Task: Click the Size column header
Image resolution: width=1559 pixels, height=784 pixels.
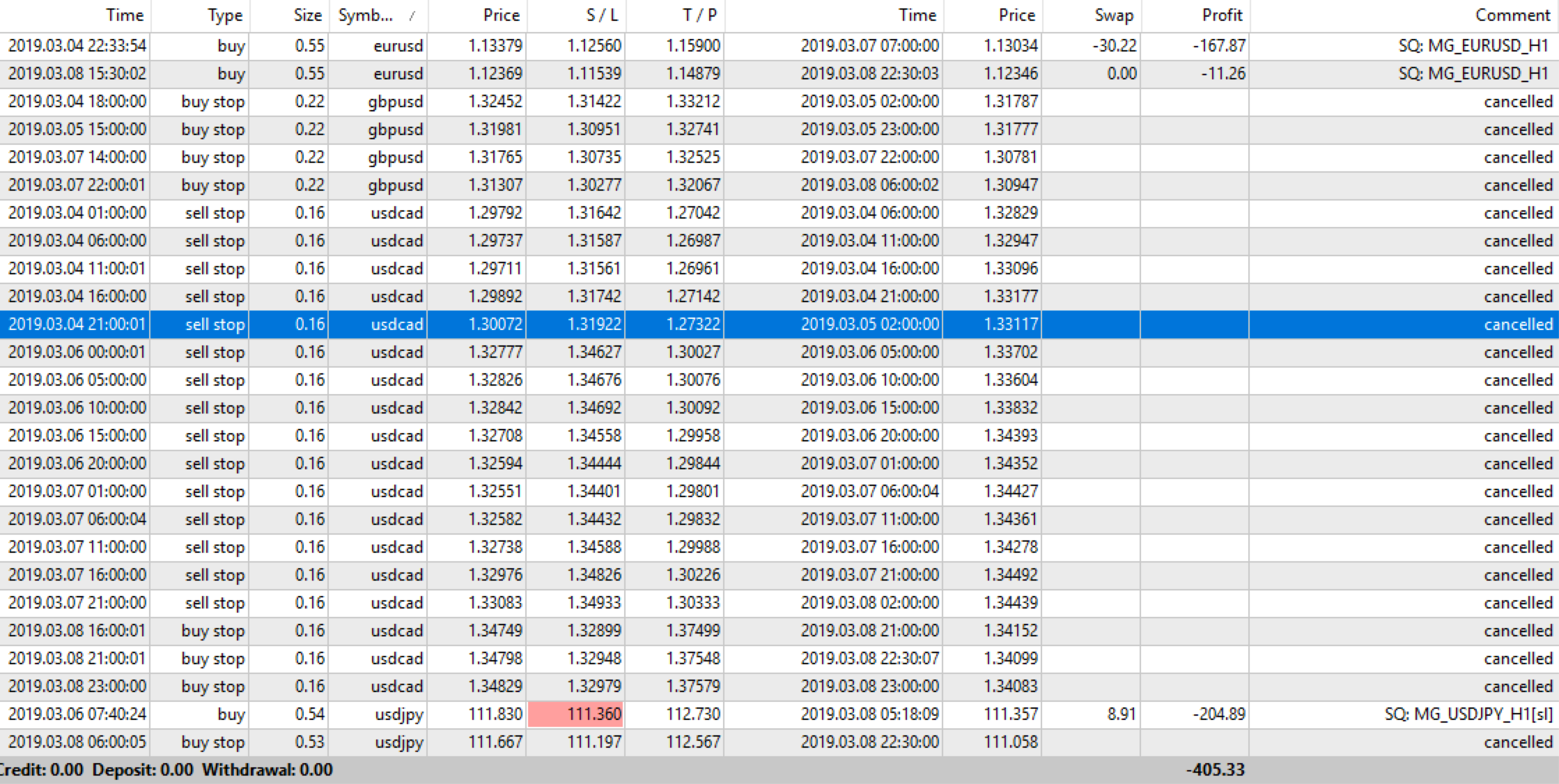Action: (307, 15)
